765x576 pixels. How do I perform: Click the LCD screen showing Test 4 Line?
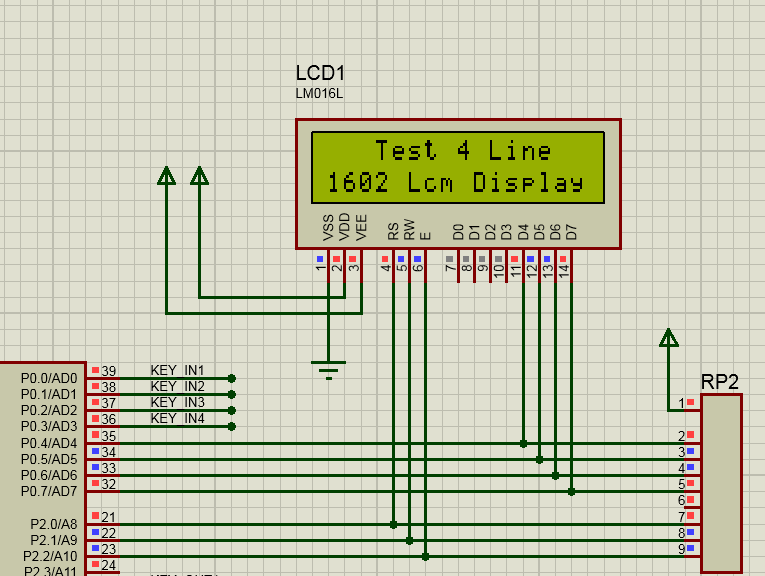pos(458,167)
